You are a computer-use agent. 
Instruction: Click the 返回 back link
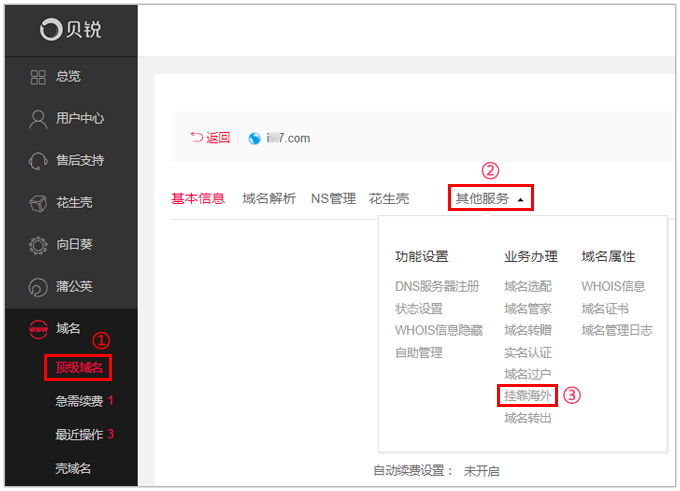[x=210, y=138]
